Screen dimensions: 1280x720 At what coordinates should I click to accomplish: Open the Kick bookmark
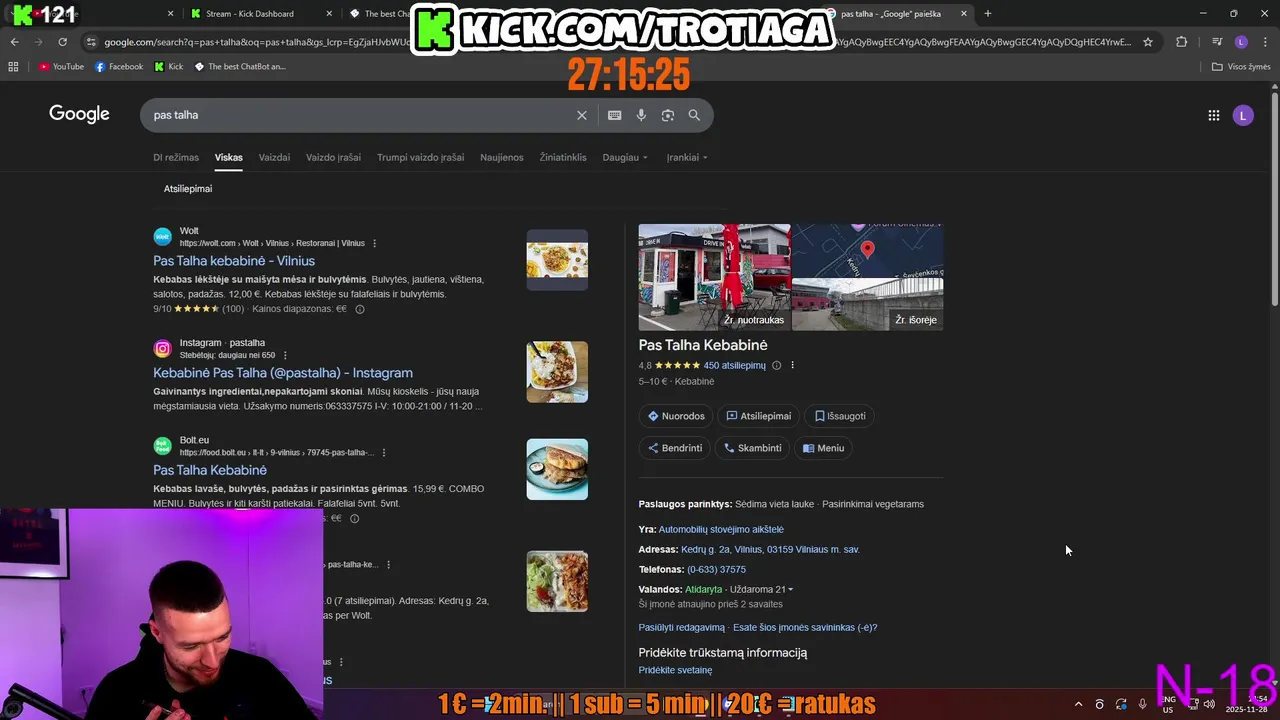(169, 67)
